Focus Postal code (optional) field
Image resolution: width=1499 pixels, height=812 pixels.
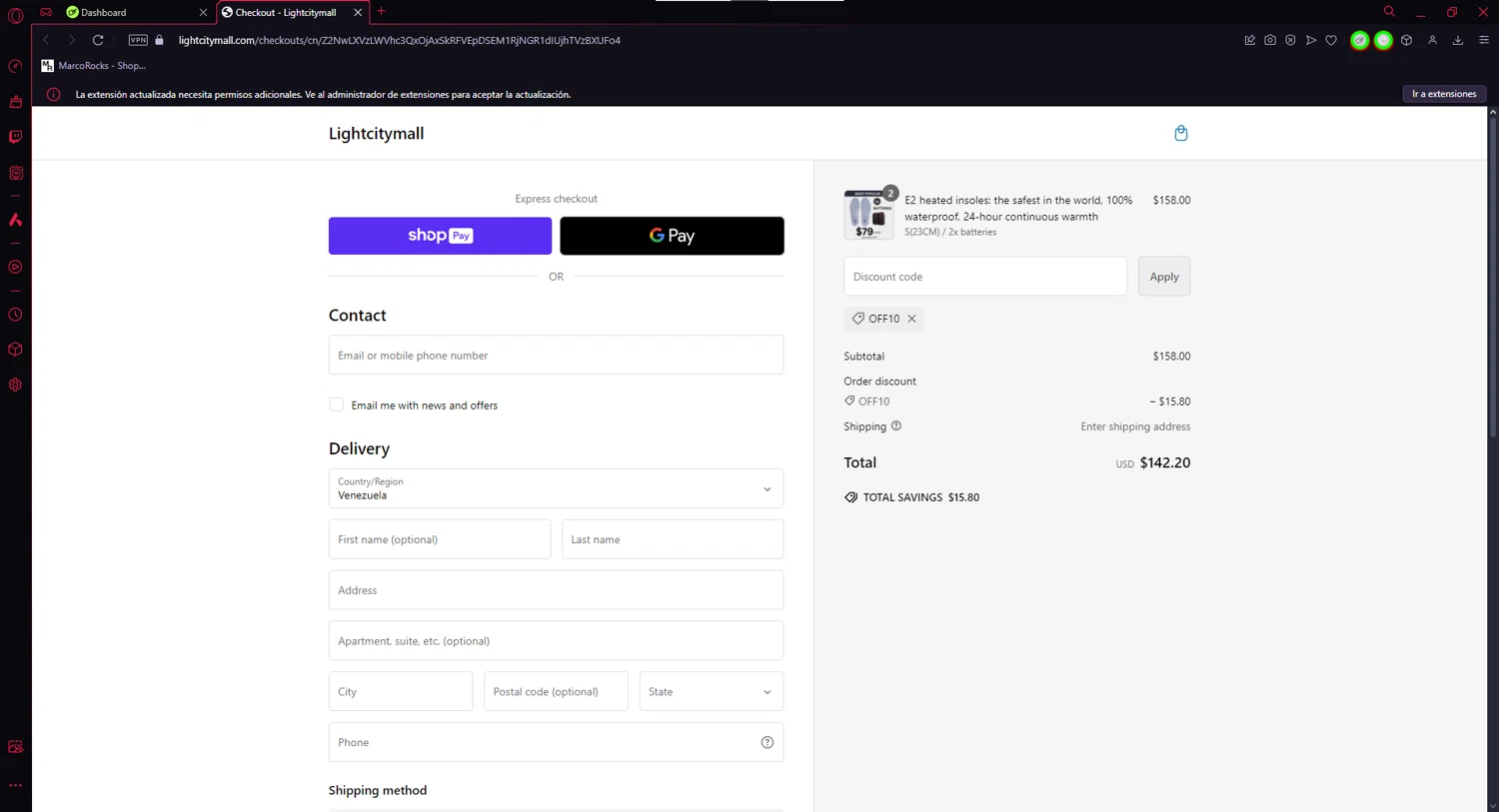point(556,691)
